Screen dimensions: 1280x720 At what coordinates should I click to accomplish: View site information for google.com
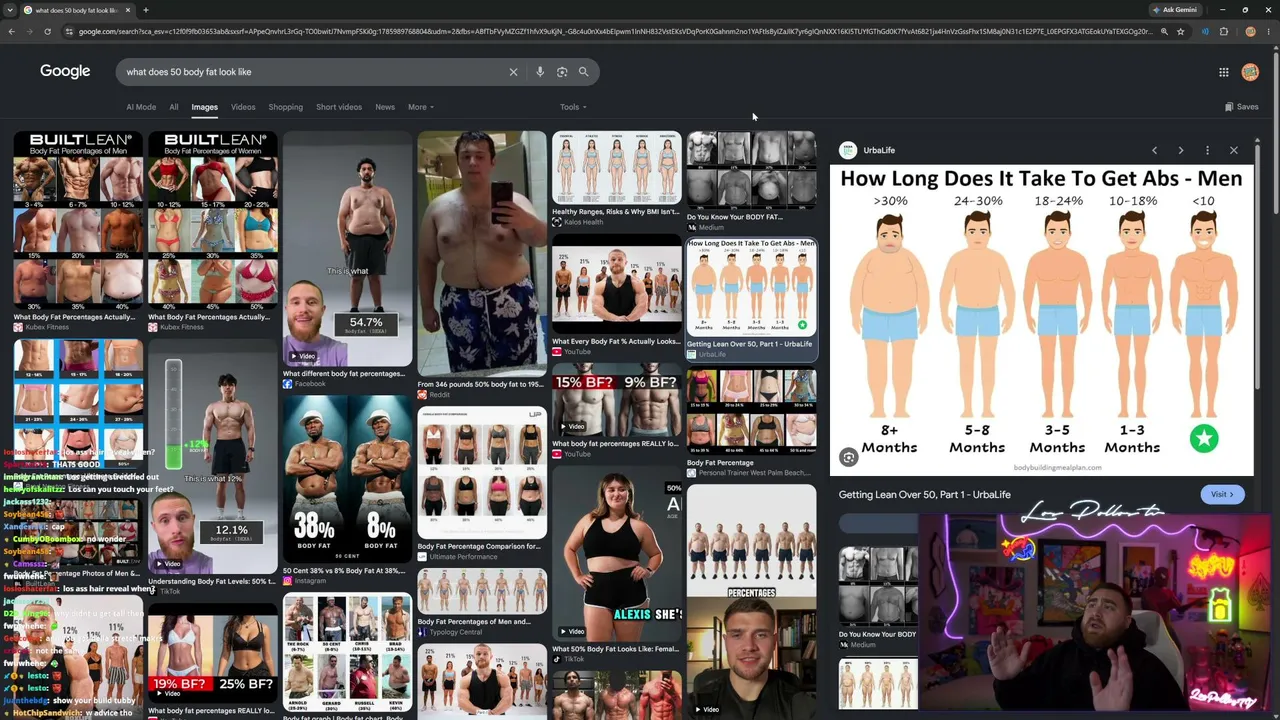[68, 32]
